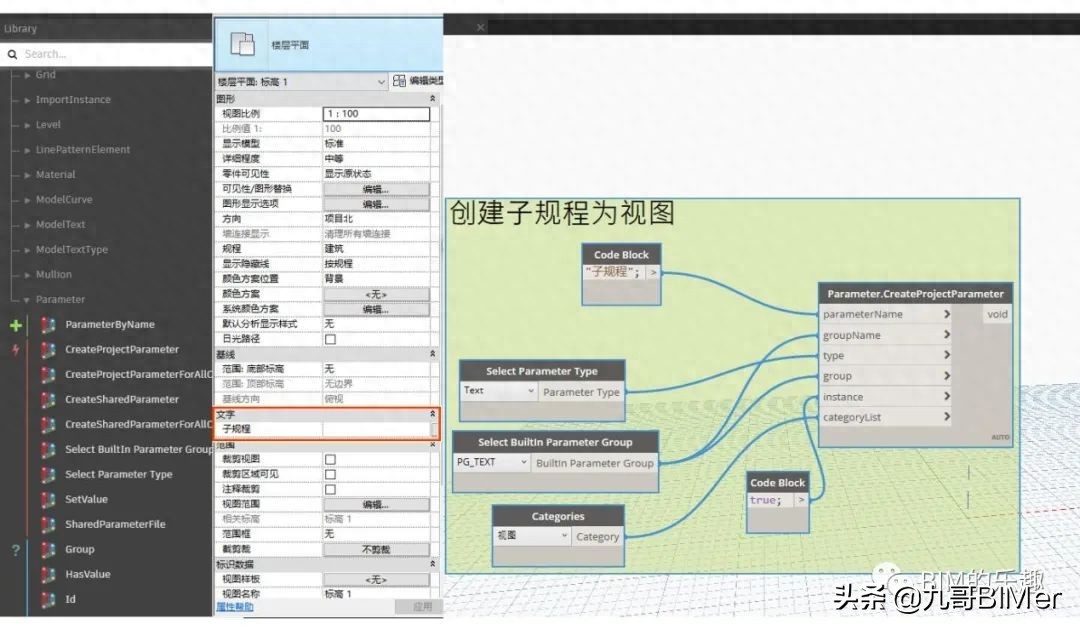Click the 裁剪裁 不剪裁 button

coord(376,549)
